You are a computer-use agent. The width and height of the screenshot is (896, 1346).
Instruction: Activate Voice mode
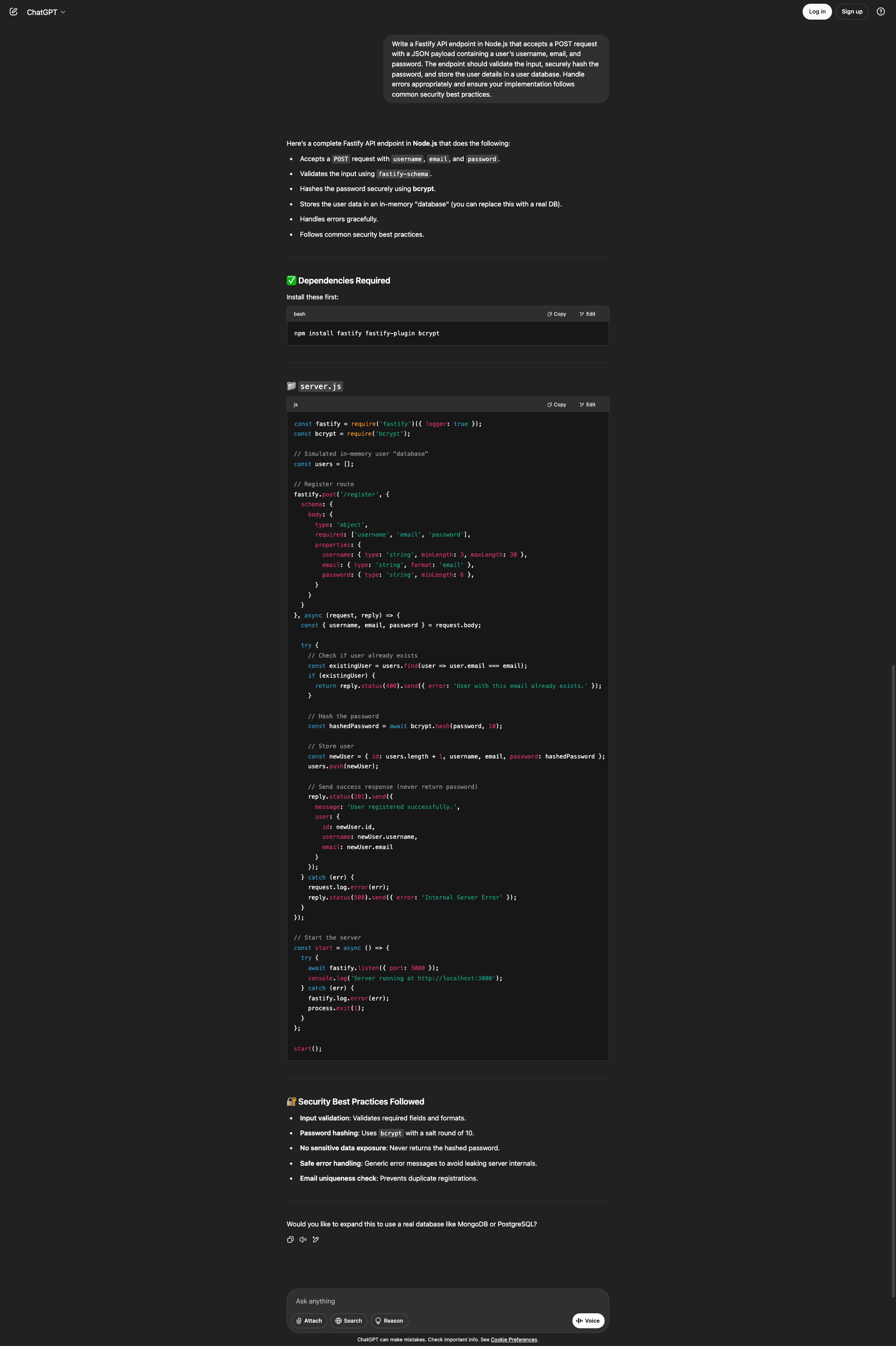pyautogui.click(x=587, y=1320)
